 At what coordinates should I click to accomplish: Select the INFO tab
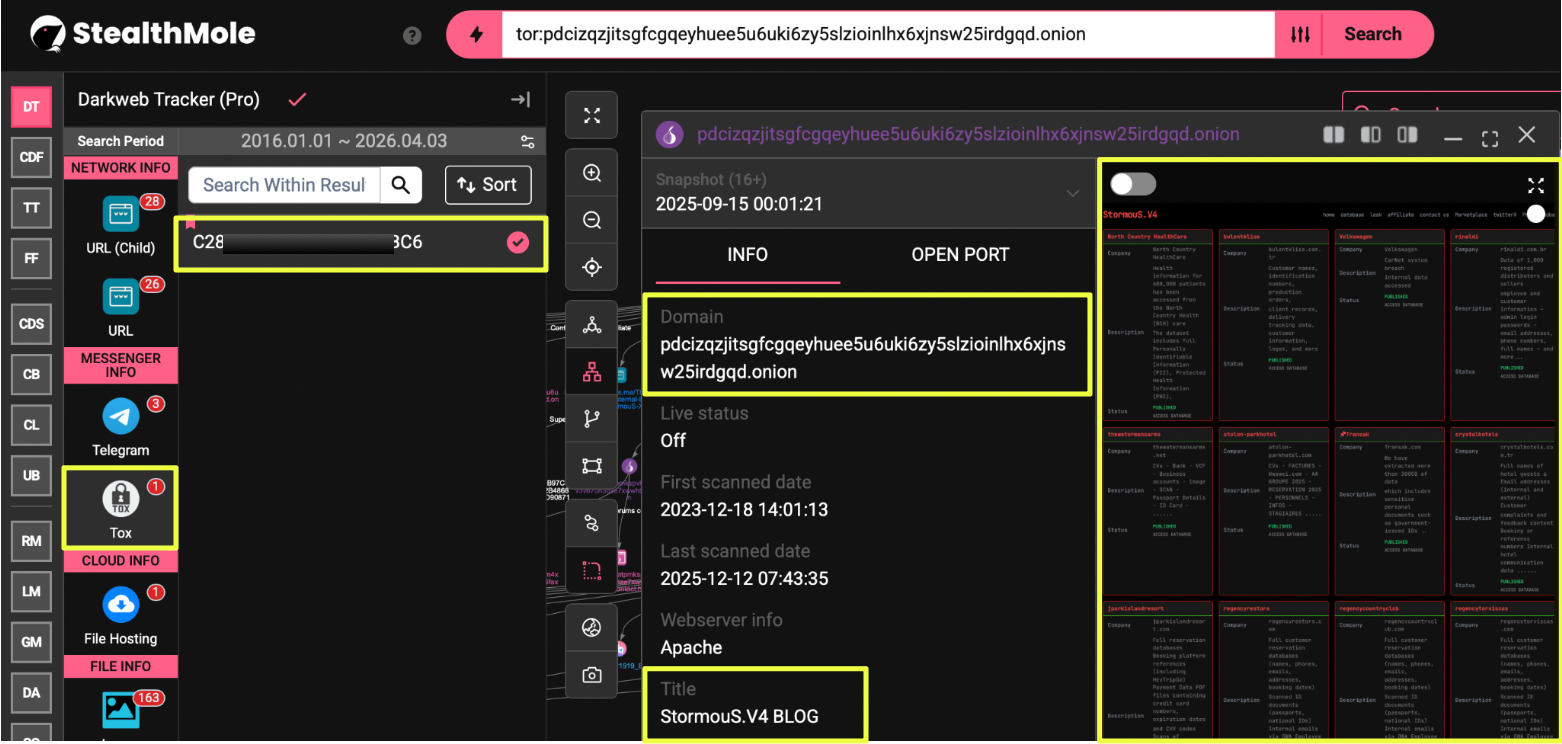pos(747,255)
